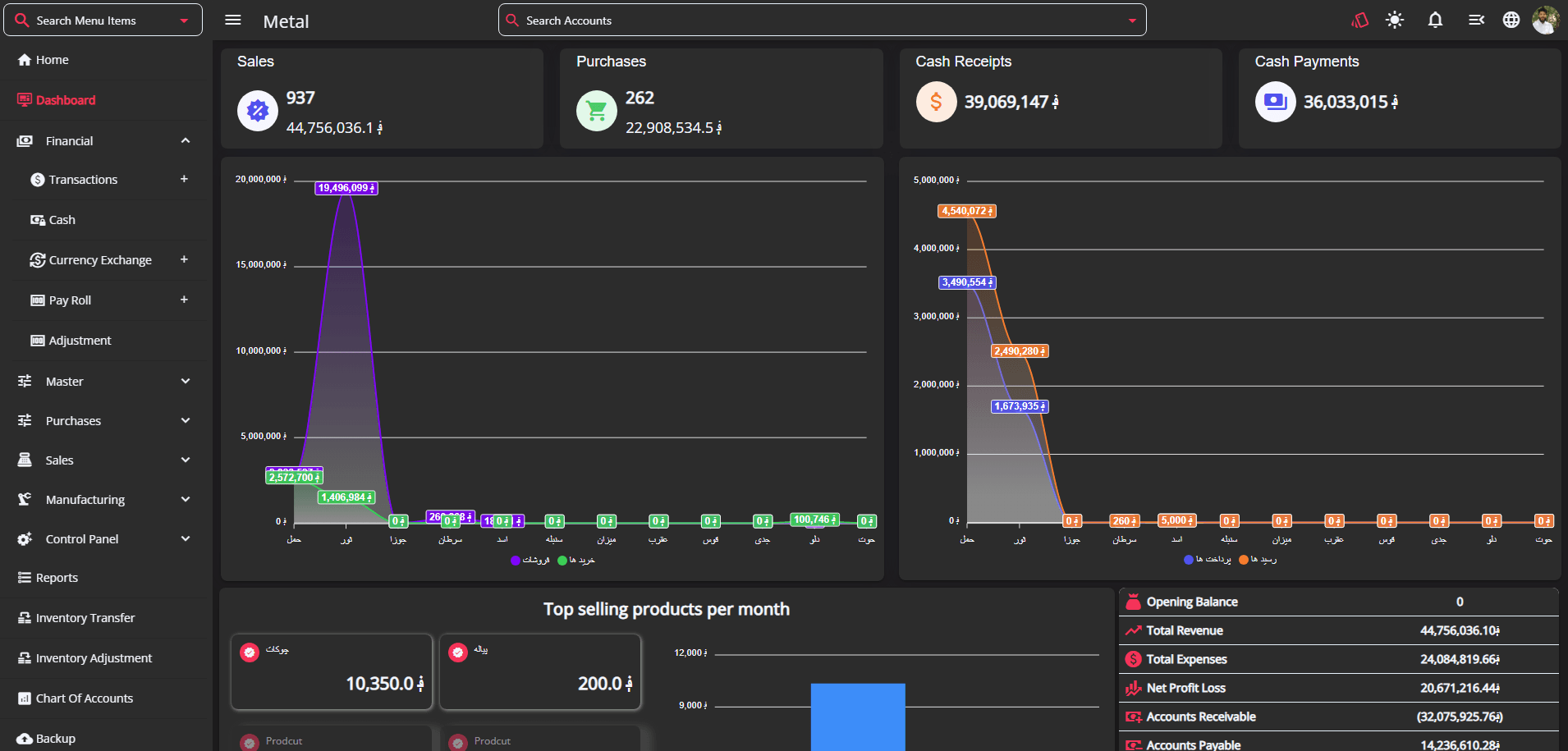Toggle the sidebar with hamburger icon
The height and width of the screenshot is (751, 1568).
coord(232,20)
